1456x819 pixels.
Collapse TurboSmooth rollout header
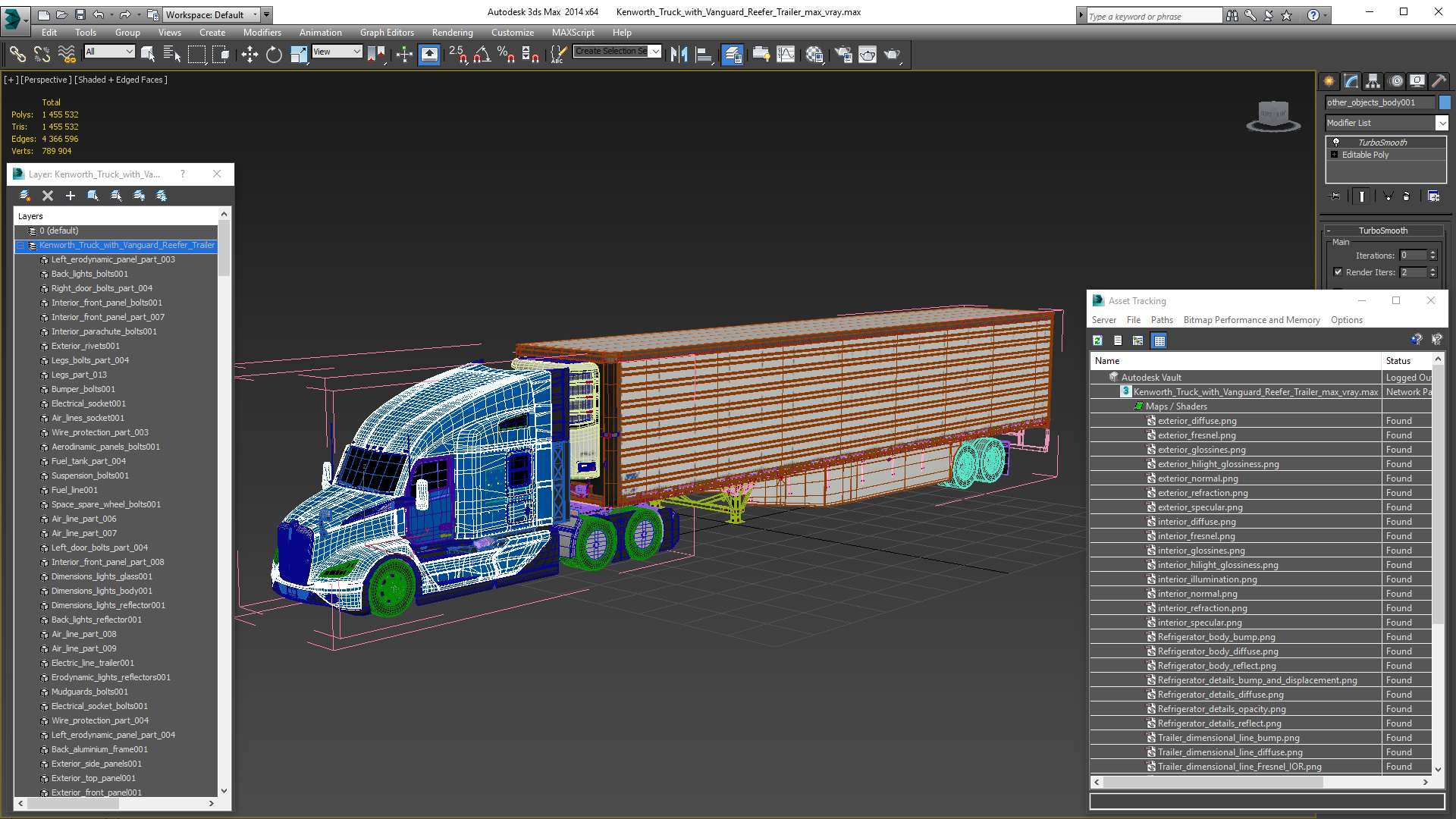point(1382,231)
